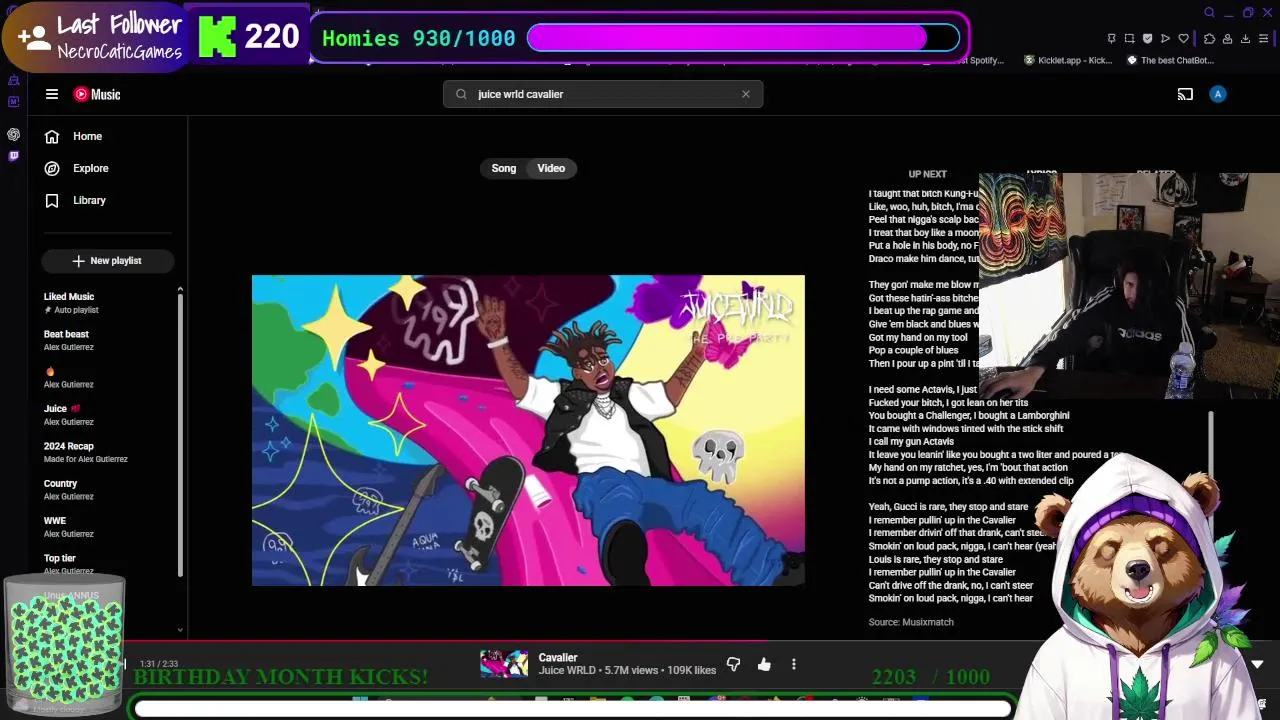Open the Beat beast playlist

(x=108, y=340)
